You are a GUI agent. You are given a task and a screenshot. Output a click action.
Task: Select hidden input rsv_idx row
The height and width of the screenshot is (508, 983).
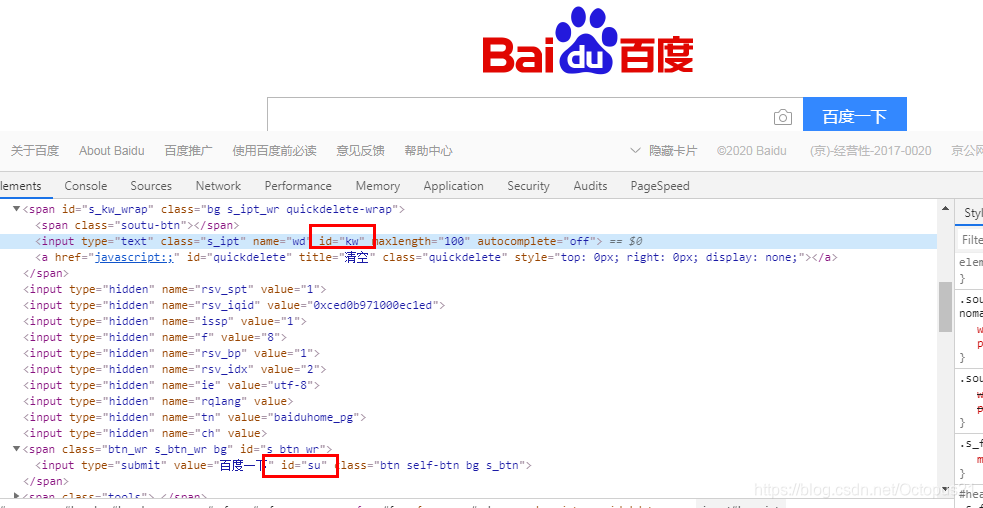click(468, 369)
